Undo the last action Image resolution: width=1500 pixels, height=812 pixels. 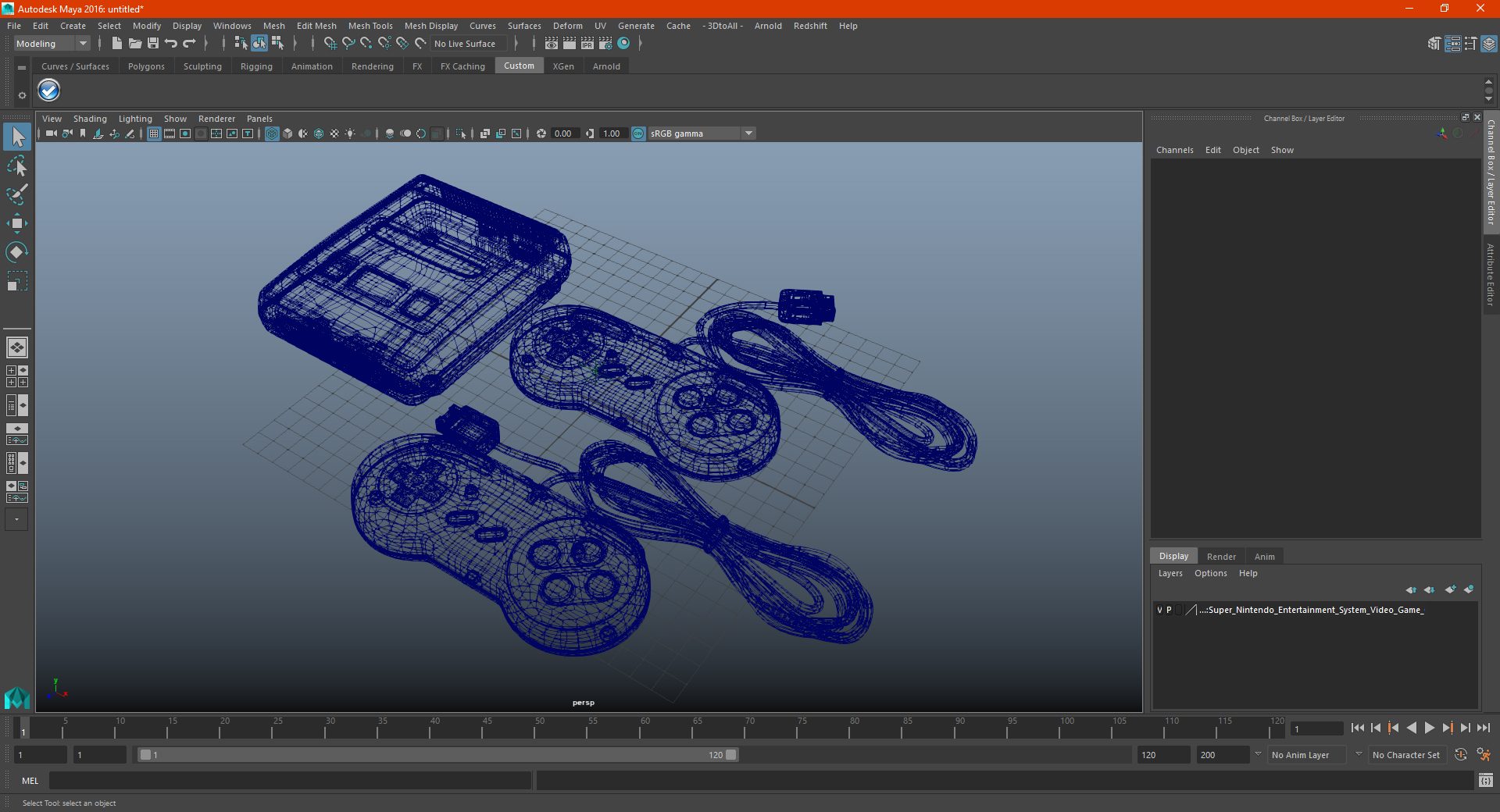click(x=171, y=44)
